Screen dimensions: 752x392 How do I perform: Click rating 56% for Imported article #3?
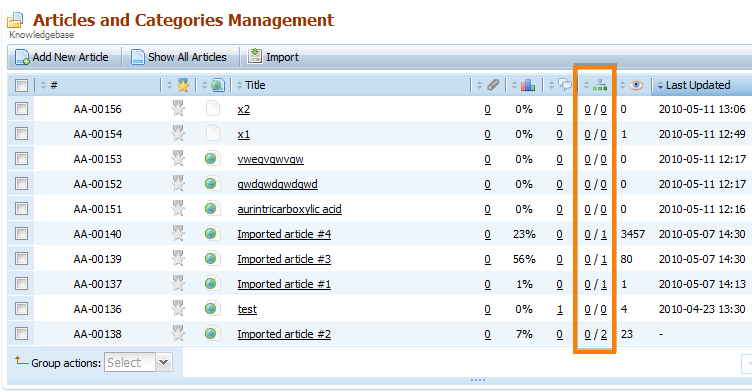point(524,259)
